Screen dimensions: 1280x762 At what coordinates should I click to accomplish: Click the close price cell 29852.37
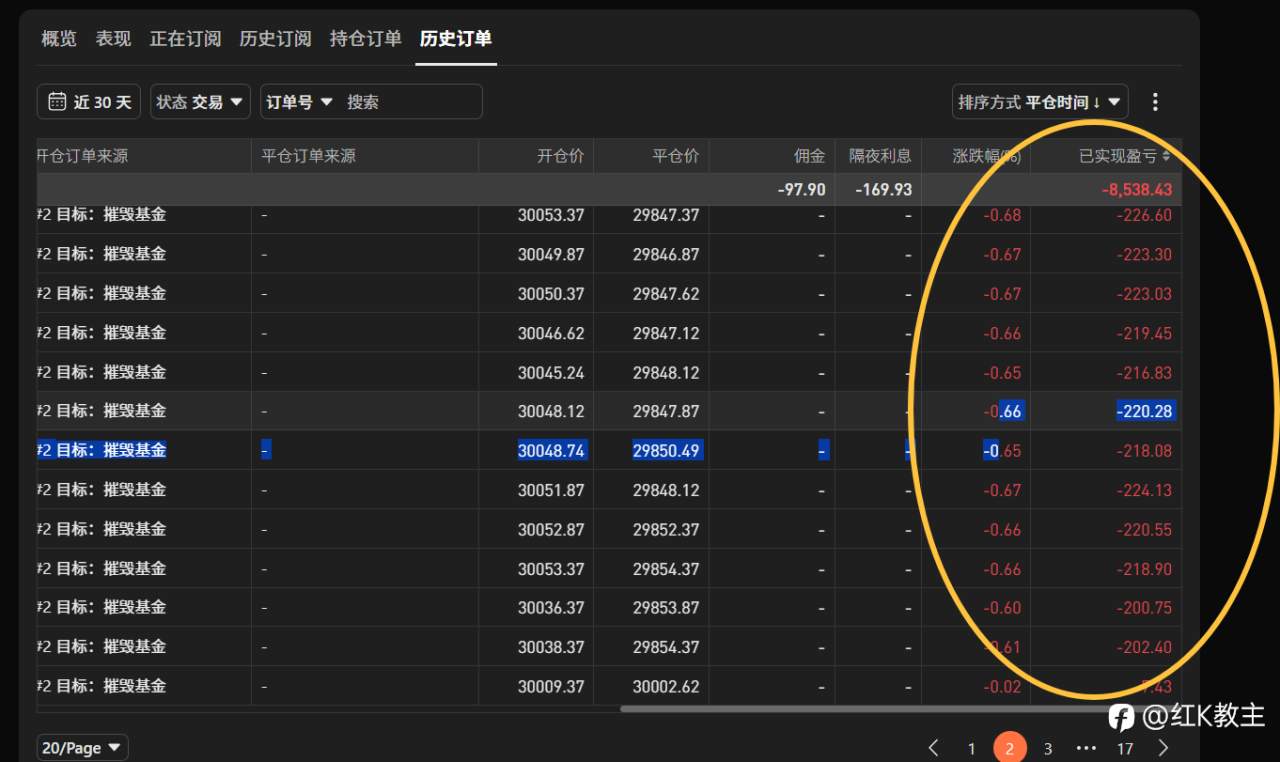coord(666,529)
